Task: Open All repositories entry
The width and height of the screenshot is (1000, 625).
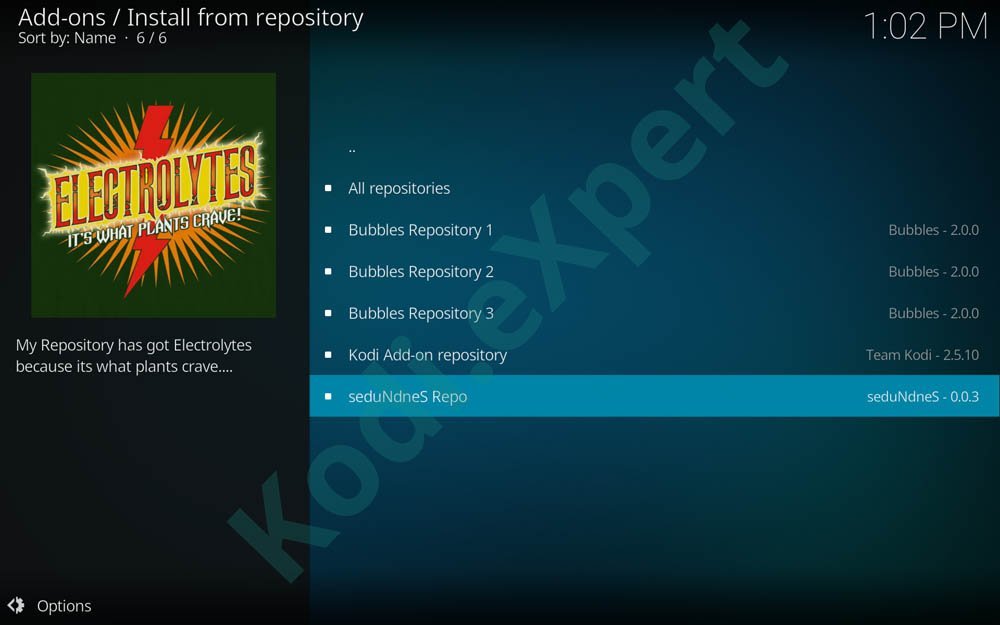Action: 654,188
